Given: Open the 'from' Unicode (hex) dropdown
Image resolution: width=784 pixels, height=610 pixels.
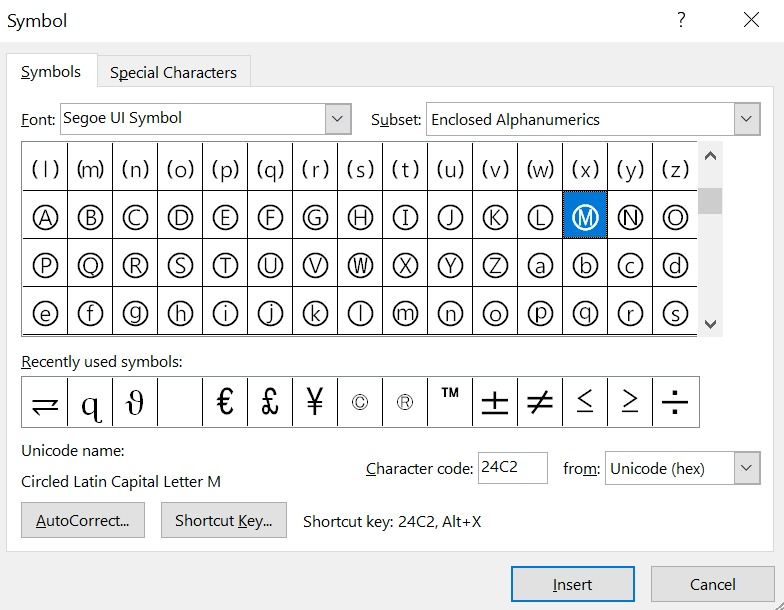Looking at the screenshot, I should point(746,468).
